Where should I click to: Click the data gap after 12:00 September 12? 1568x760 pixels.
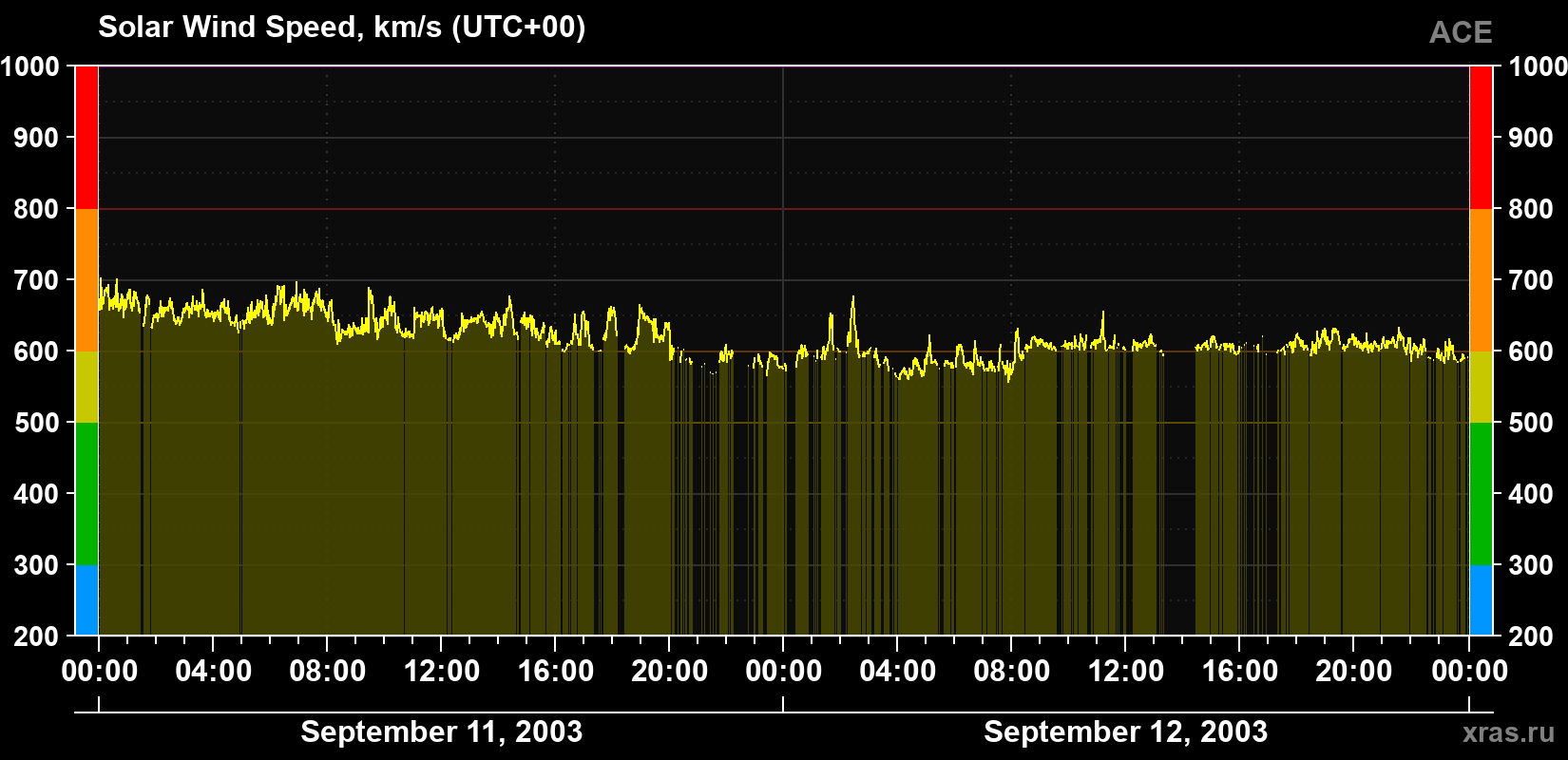pos(1179,494)
